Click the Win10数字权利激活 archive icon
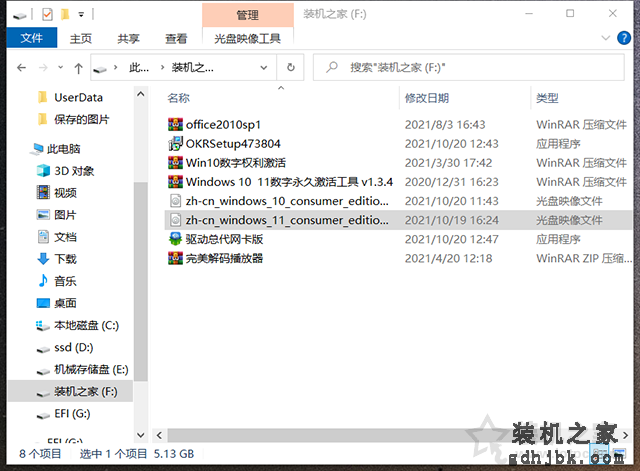The width and height of the screenshot is (640, 471). point(175,162)
